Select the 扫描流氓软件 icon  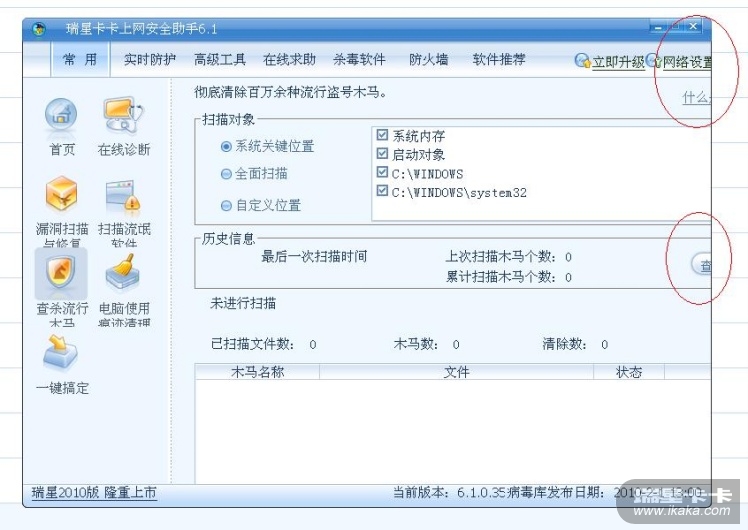click(x=123, y=196)
